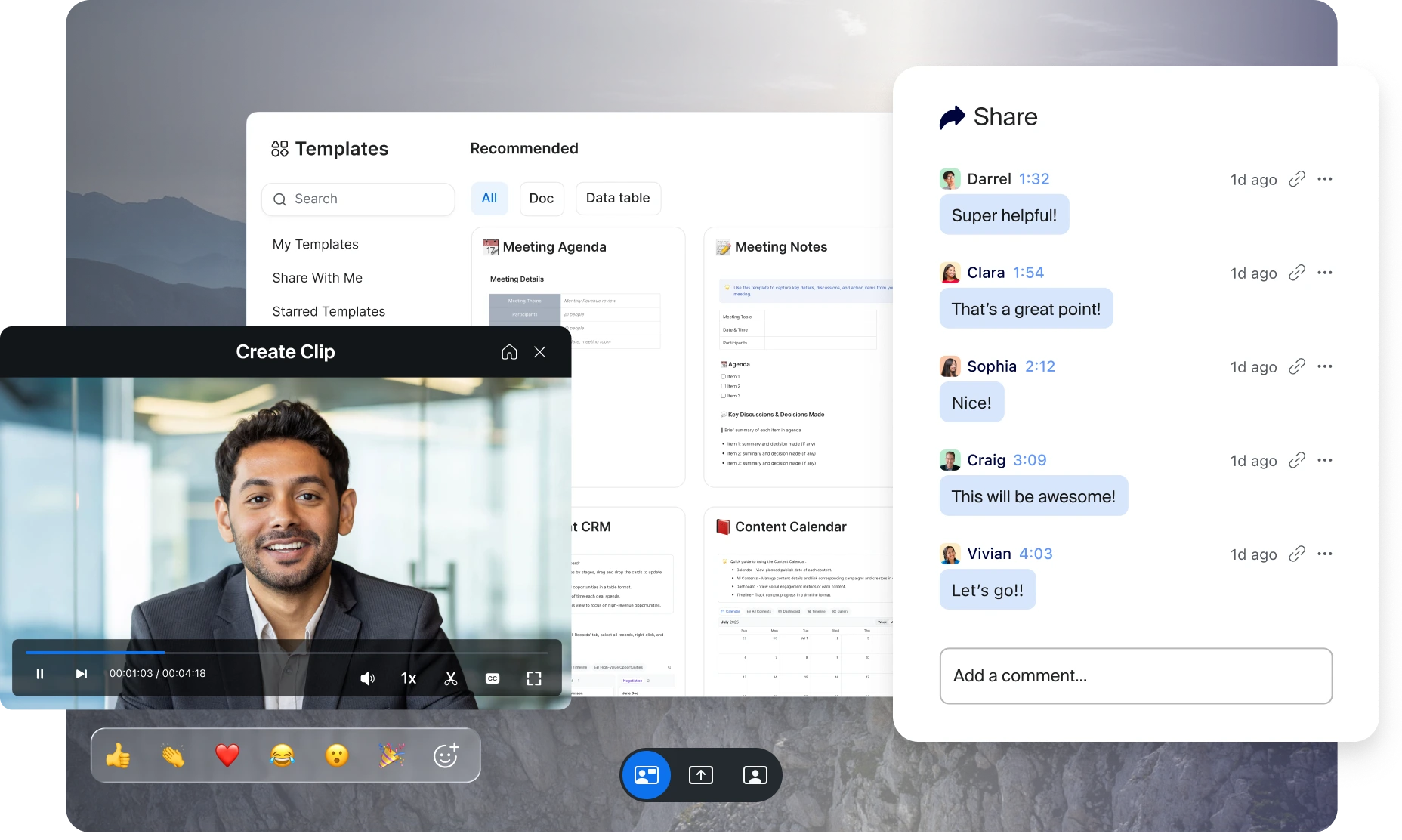Jump to Sophia's timestamp 2:12
The image size is (1402, 840).
tap(1040, 366)
